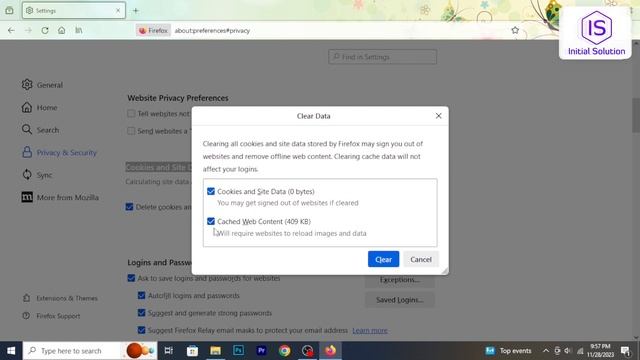Click the blue Clear button
This screenshot has width=640, height=360.
pos(383,259)
